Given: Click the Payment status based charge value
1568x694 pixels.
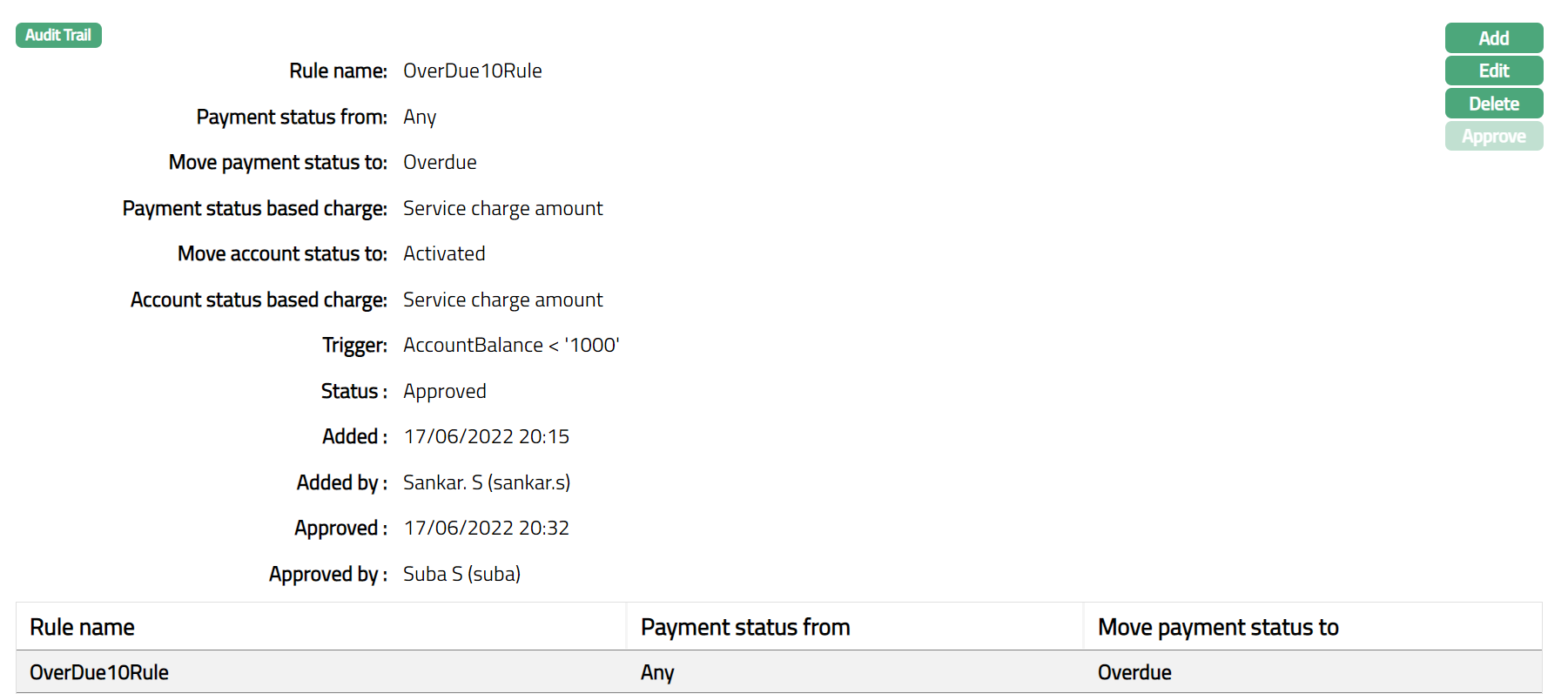Looking at the screenshot, I should (502, 209).
